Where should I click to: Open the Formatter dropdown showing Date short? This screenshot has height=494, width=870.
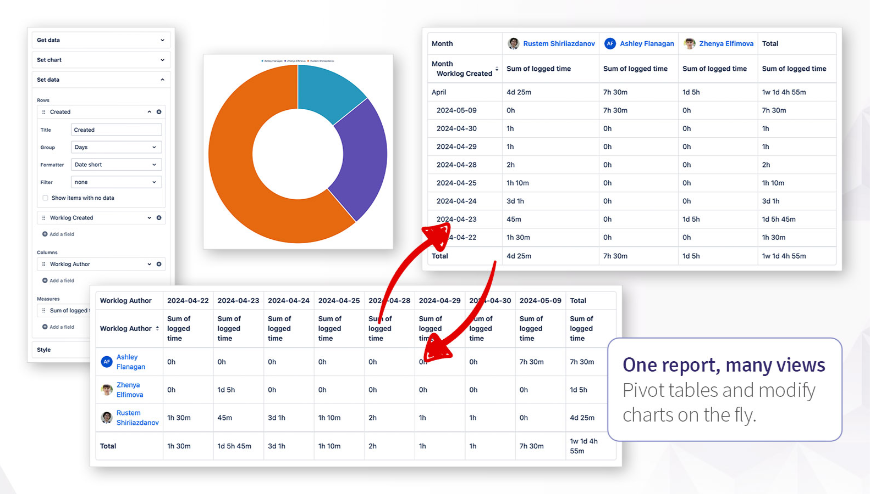click(117, 165)
